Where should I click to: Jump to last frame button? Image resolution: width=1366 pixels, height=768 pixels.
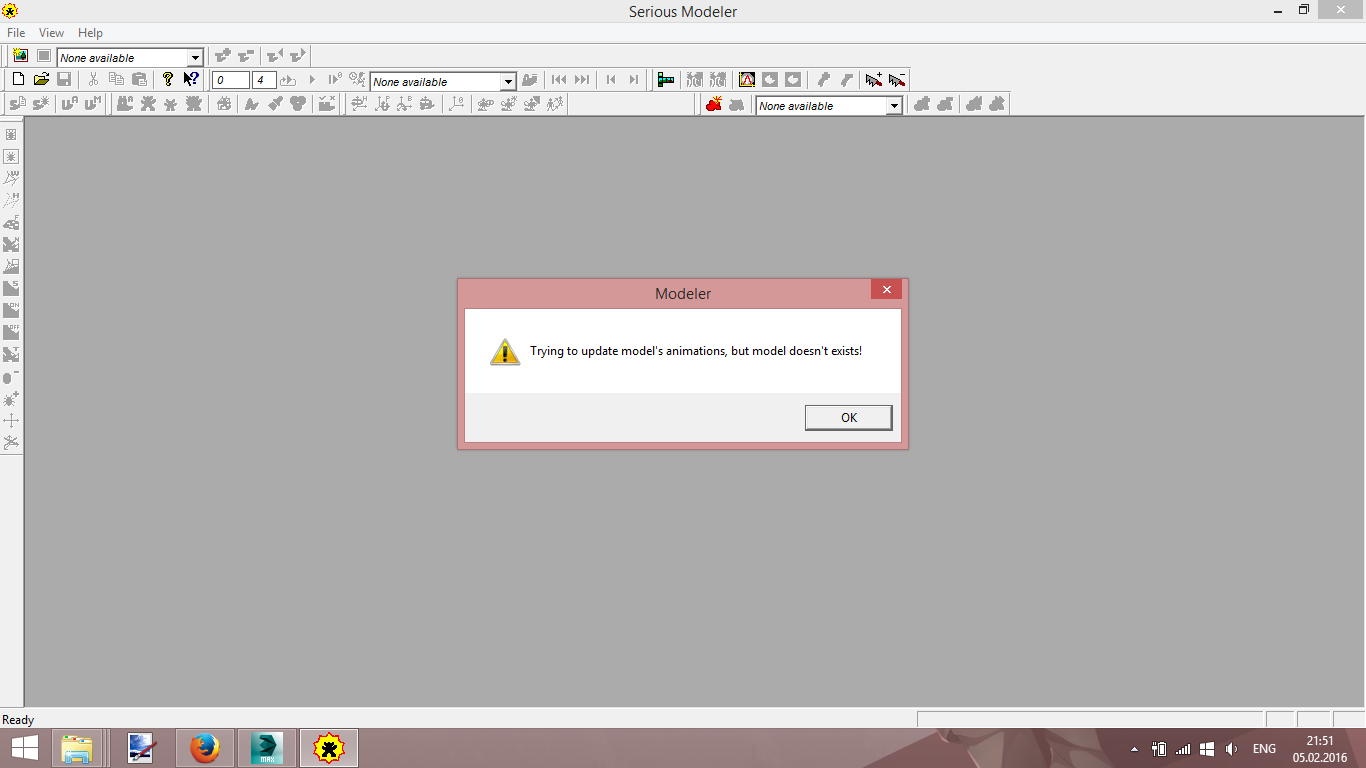582,80
